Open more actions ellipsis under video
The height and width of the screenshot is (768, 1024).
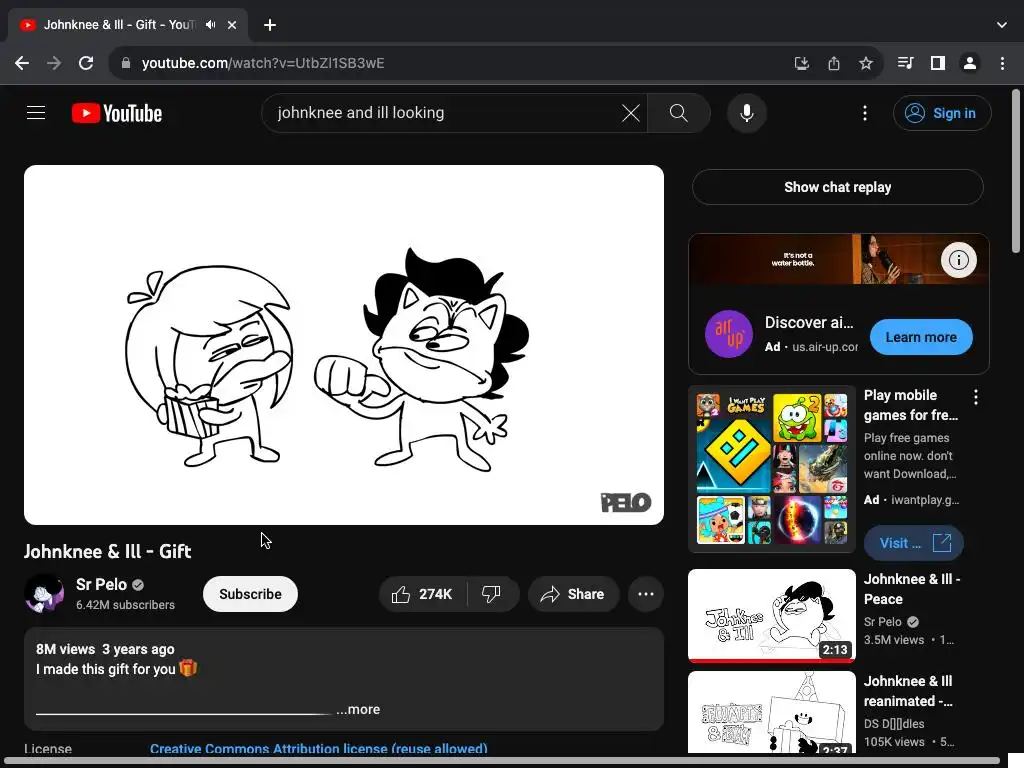pos(646,594)
